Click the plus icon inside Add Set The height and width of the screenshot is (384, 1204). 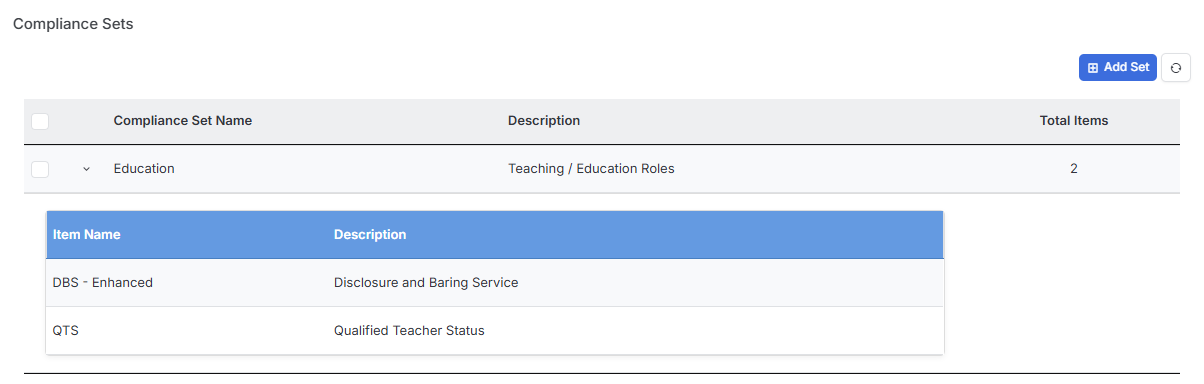click(x=1093, y=67)
